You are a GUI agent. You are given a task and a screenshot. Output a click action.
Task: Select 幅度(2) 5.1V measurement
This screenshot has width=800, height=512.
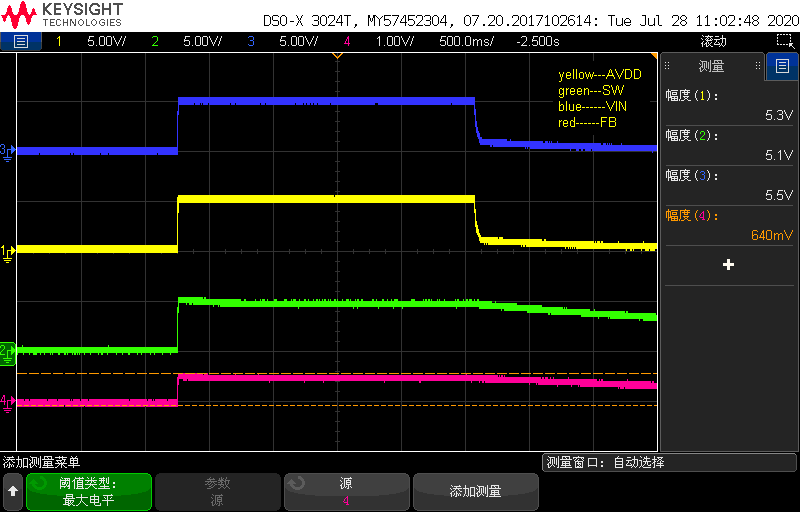click(730, 145)
